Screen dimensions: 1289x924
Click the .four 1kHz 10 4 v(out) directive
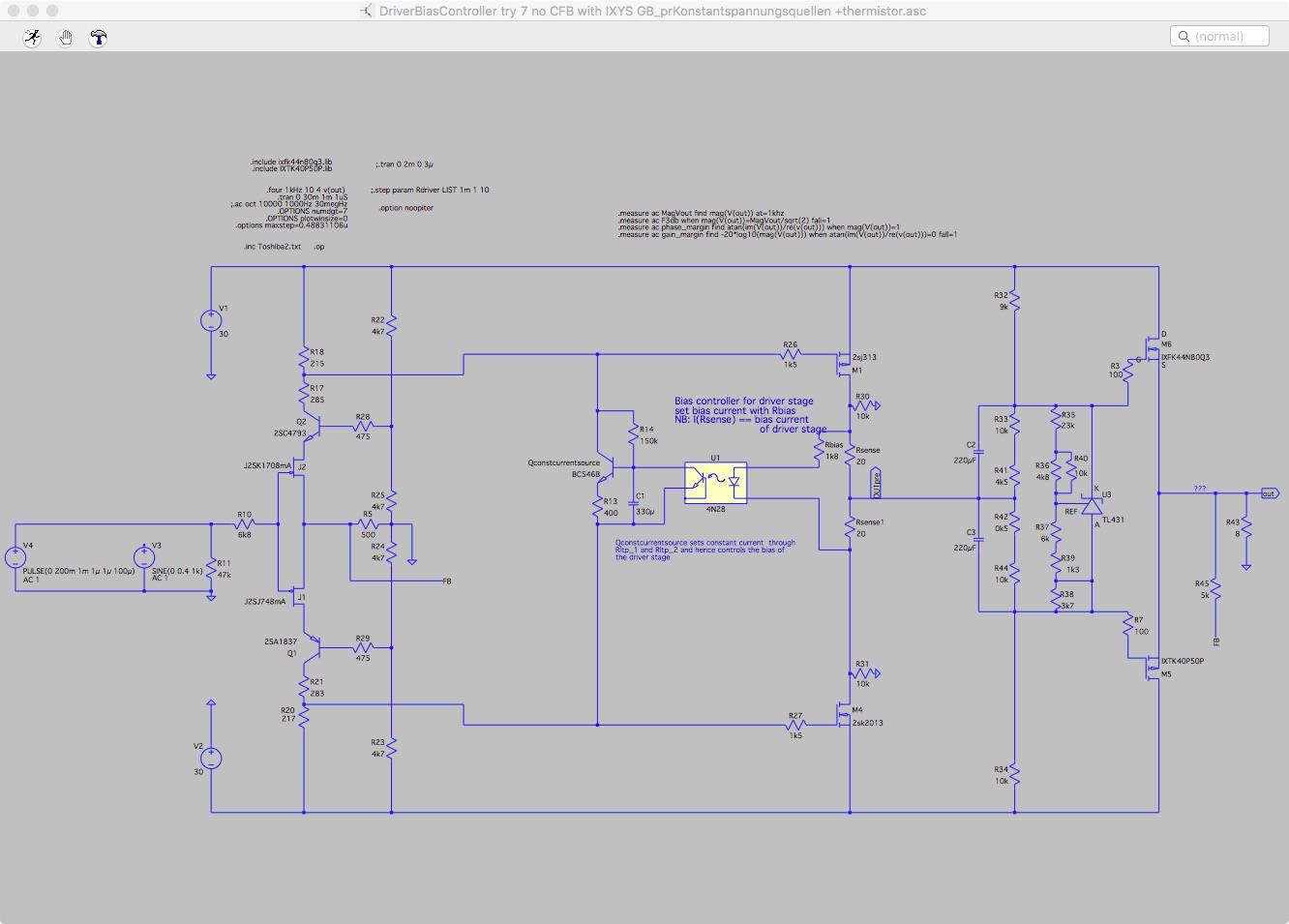pos(306,190)
